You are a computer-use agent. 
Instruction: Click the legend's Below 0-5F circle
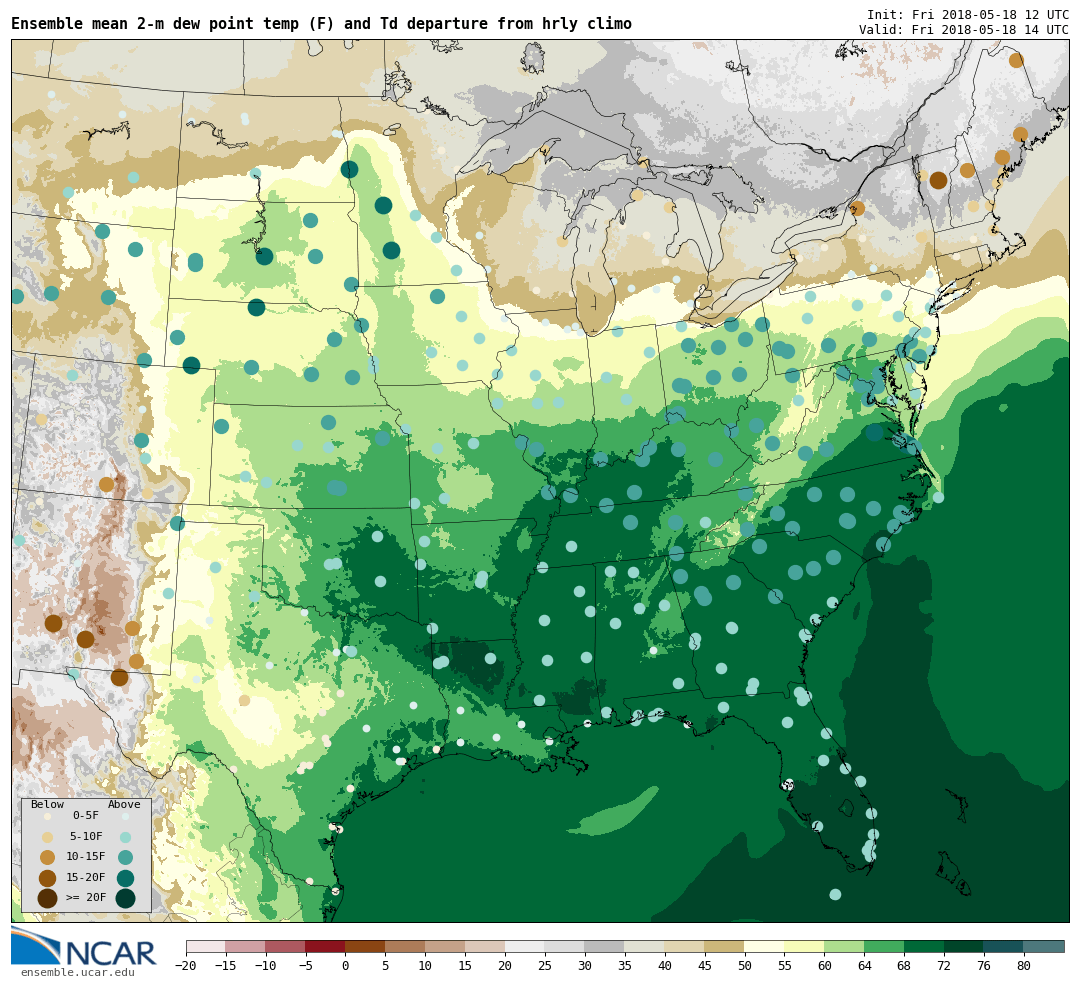[x=48, y=816]
